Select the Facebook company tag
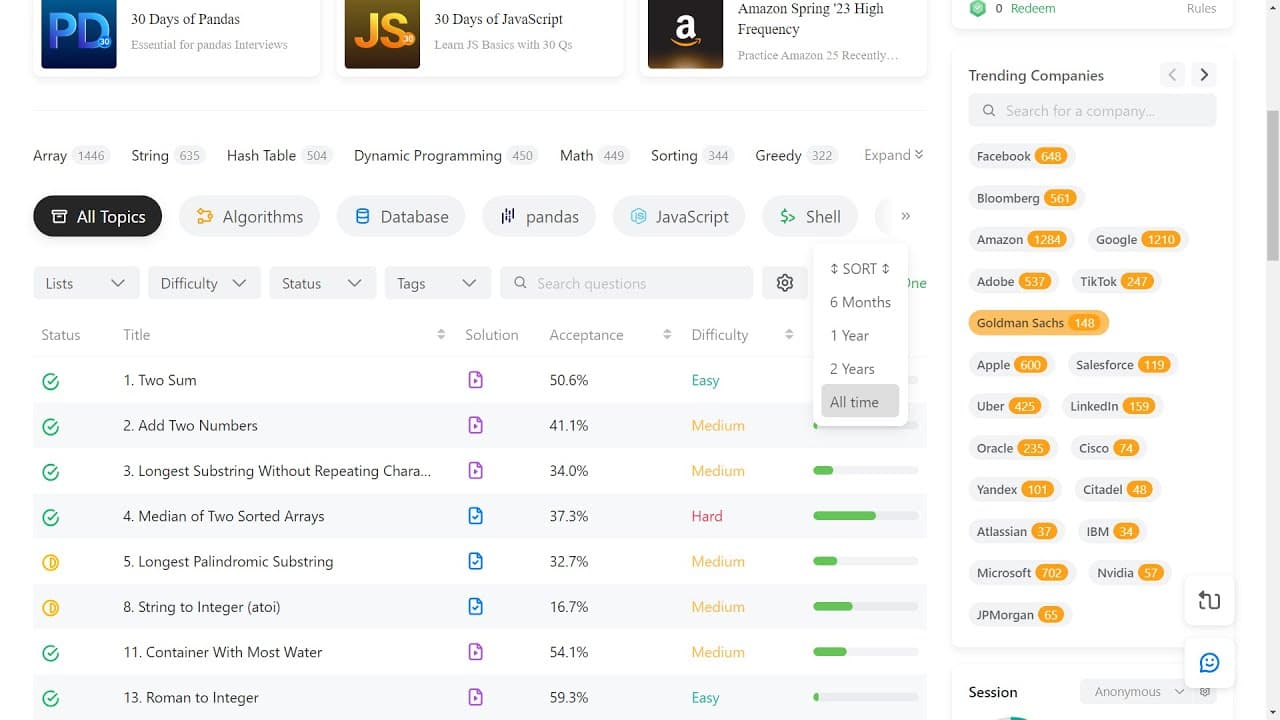 point(1020,156)
